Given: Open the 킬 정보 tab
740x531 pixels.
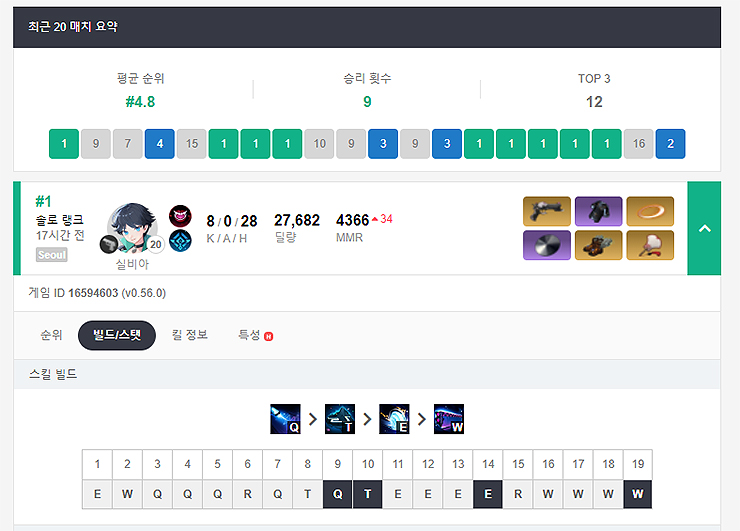Looking at the screenshot, I should coord(189,335).
